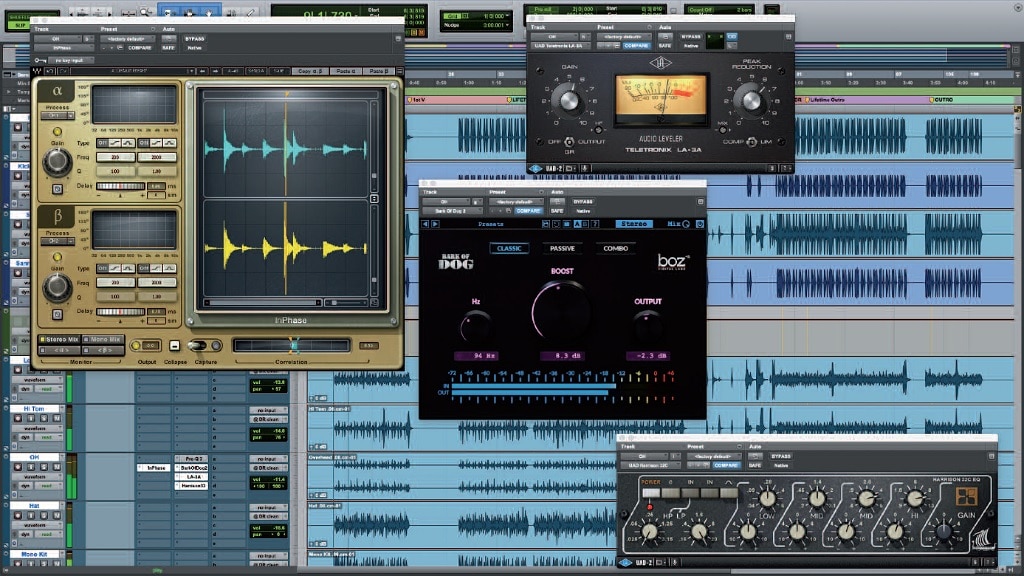The height and width of the screenshot is (576, 1024).
Task: Click phase invert button under alpha Gain knob
Action: pyautogui.click(x=57, y=189)
